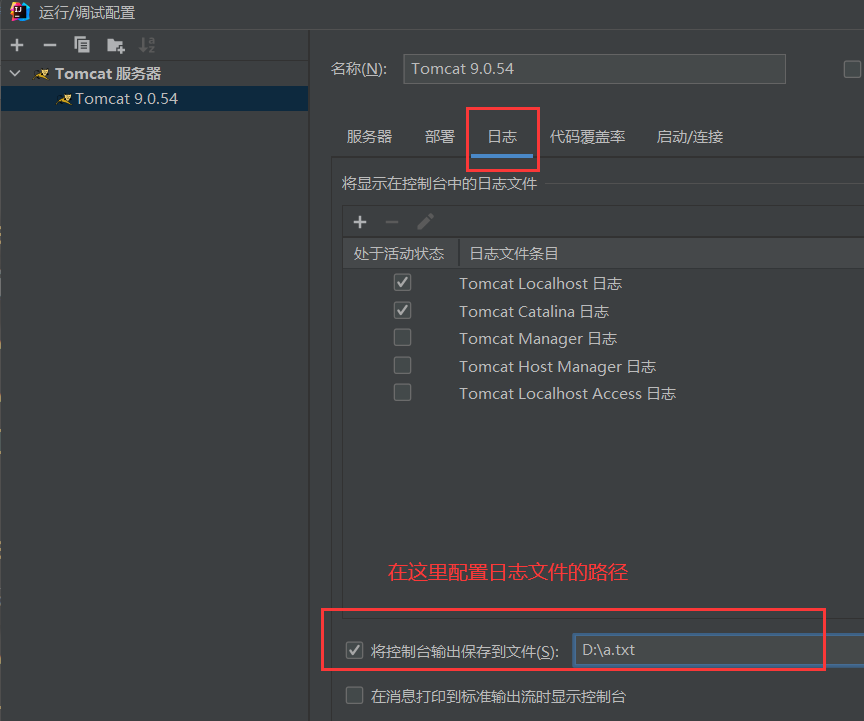
Task: Enable 在消息打印到标准输出流时显示控制台 checkbox
Action: point(354,696)
